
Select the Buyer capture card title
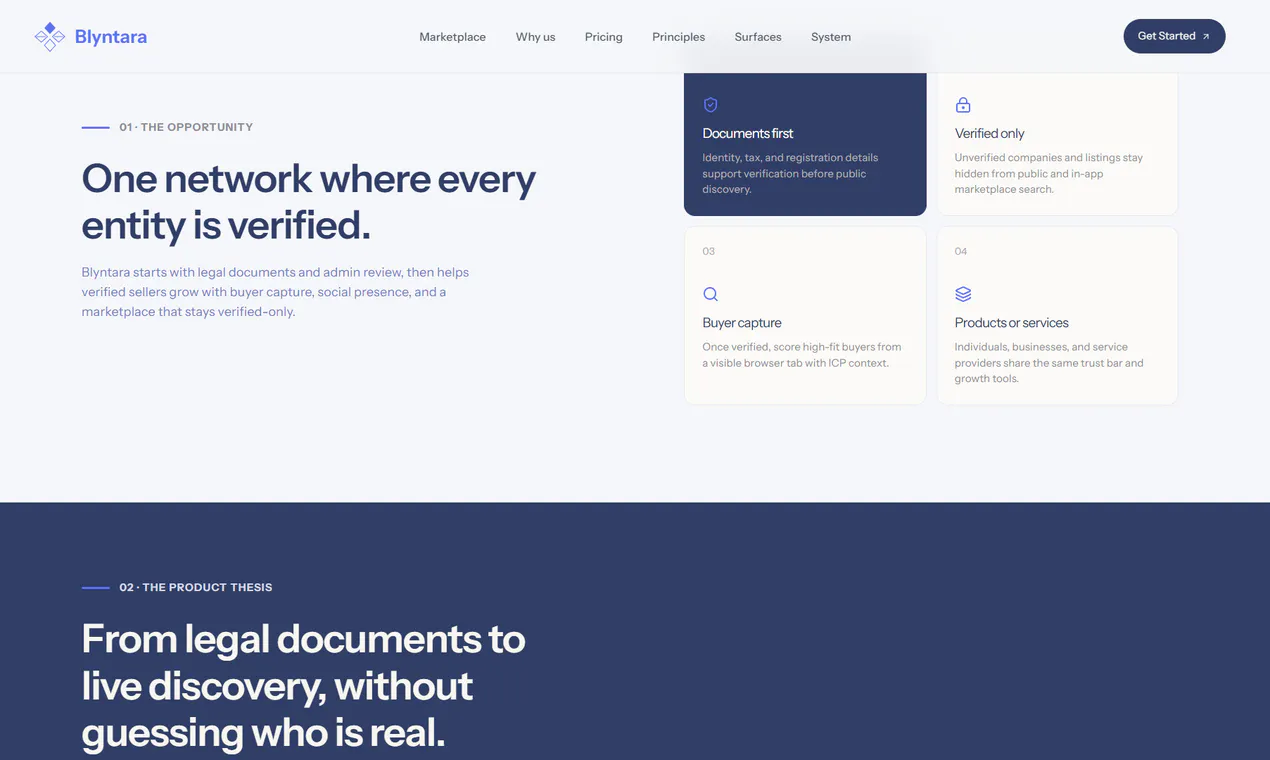[x=742, y=323]
